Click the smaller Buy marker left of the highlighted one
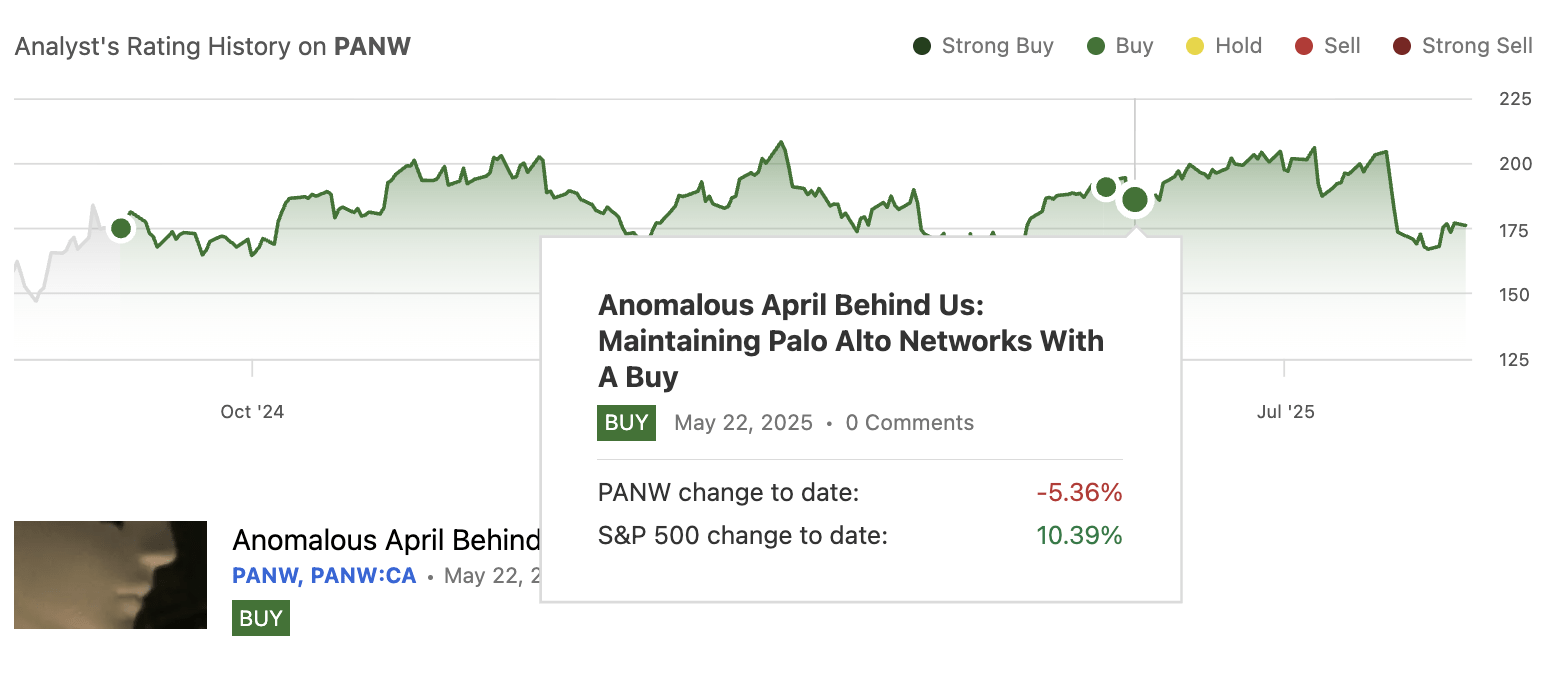 tap(1105, 186)
